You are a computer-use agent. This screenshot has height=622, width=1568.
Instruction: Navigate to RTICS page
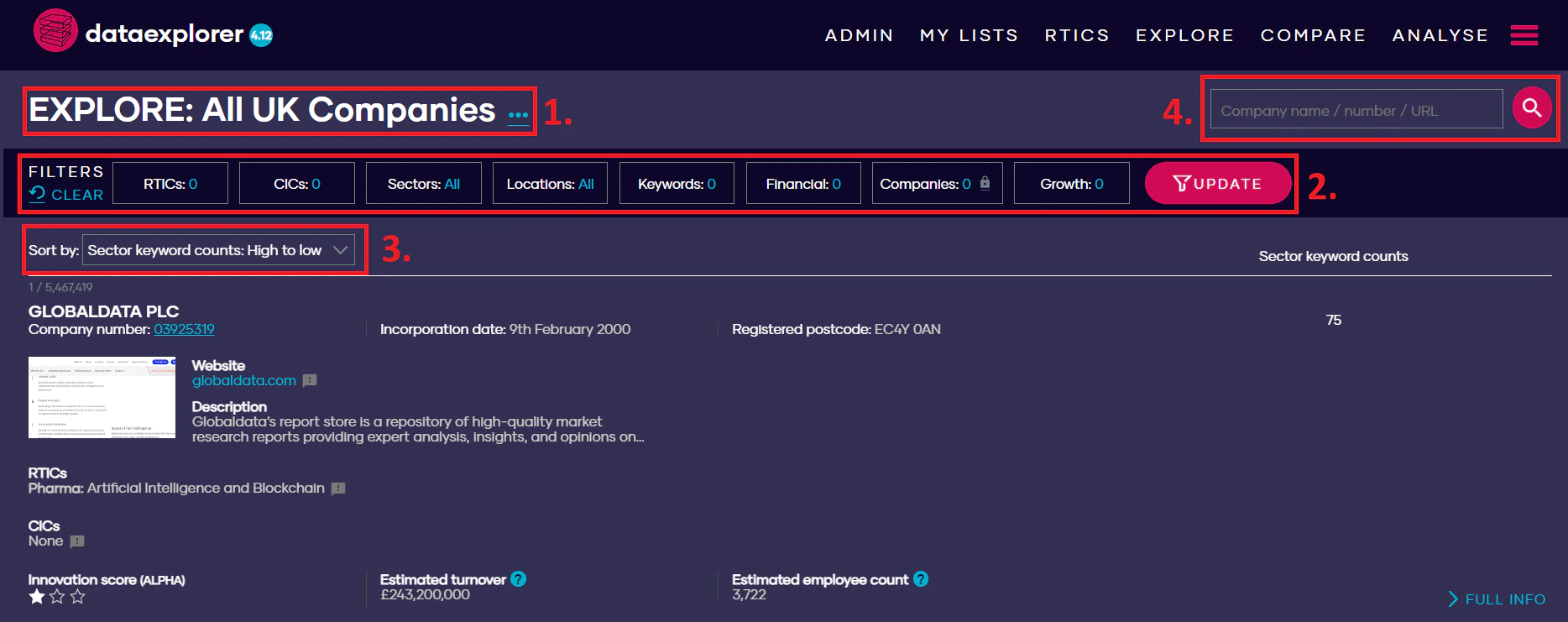click(1078, 35)
